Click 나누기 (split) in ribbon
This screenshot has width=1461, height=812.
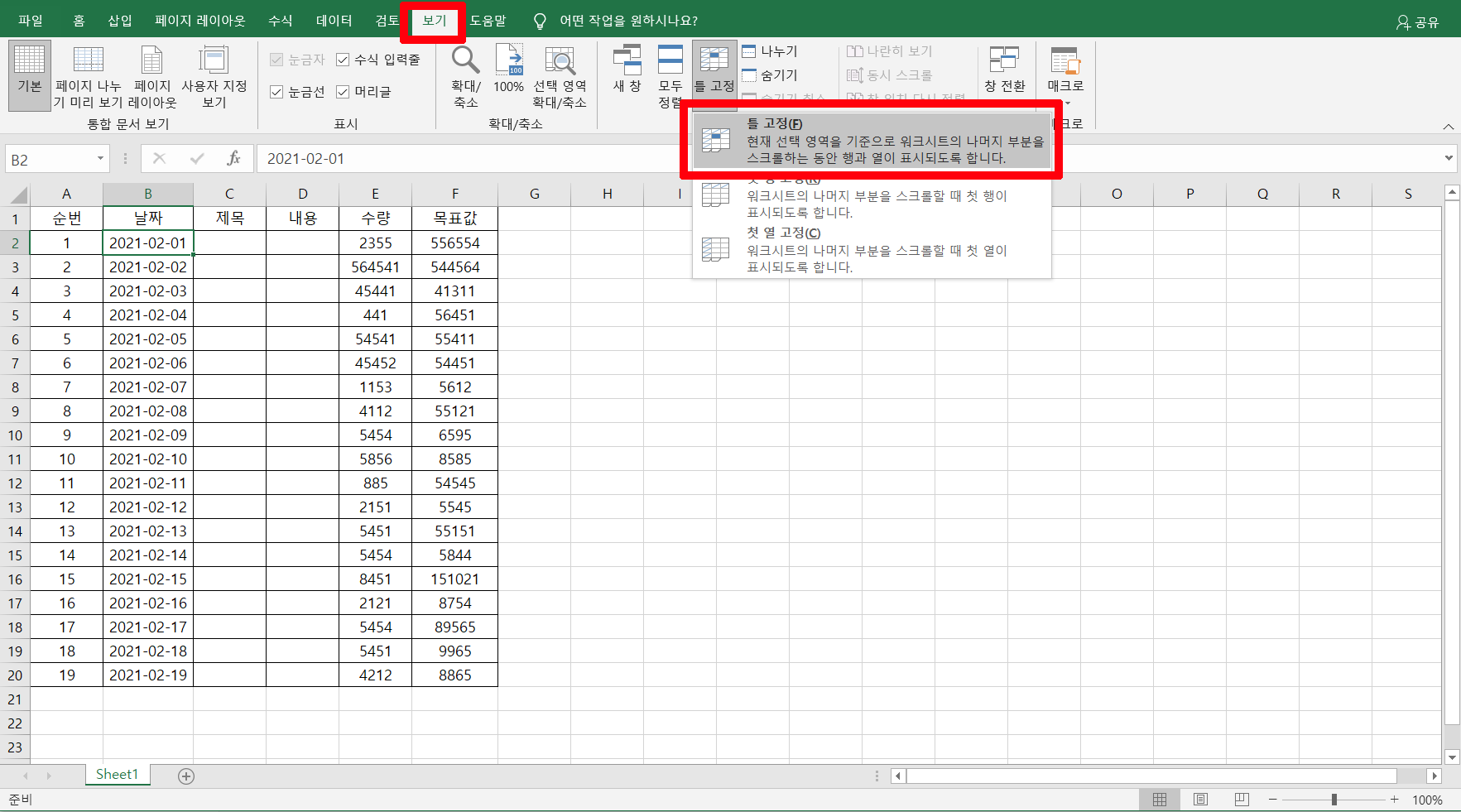pyautogui.click(x=770, y=51)
